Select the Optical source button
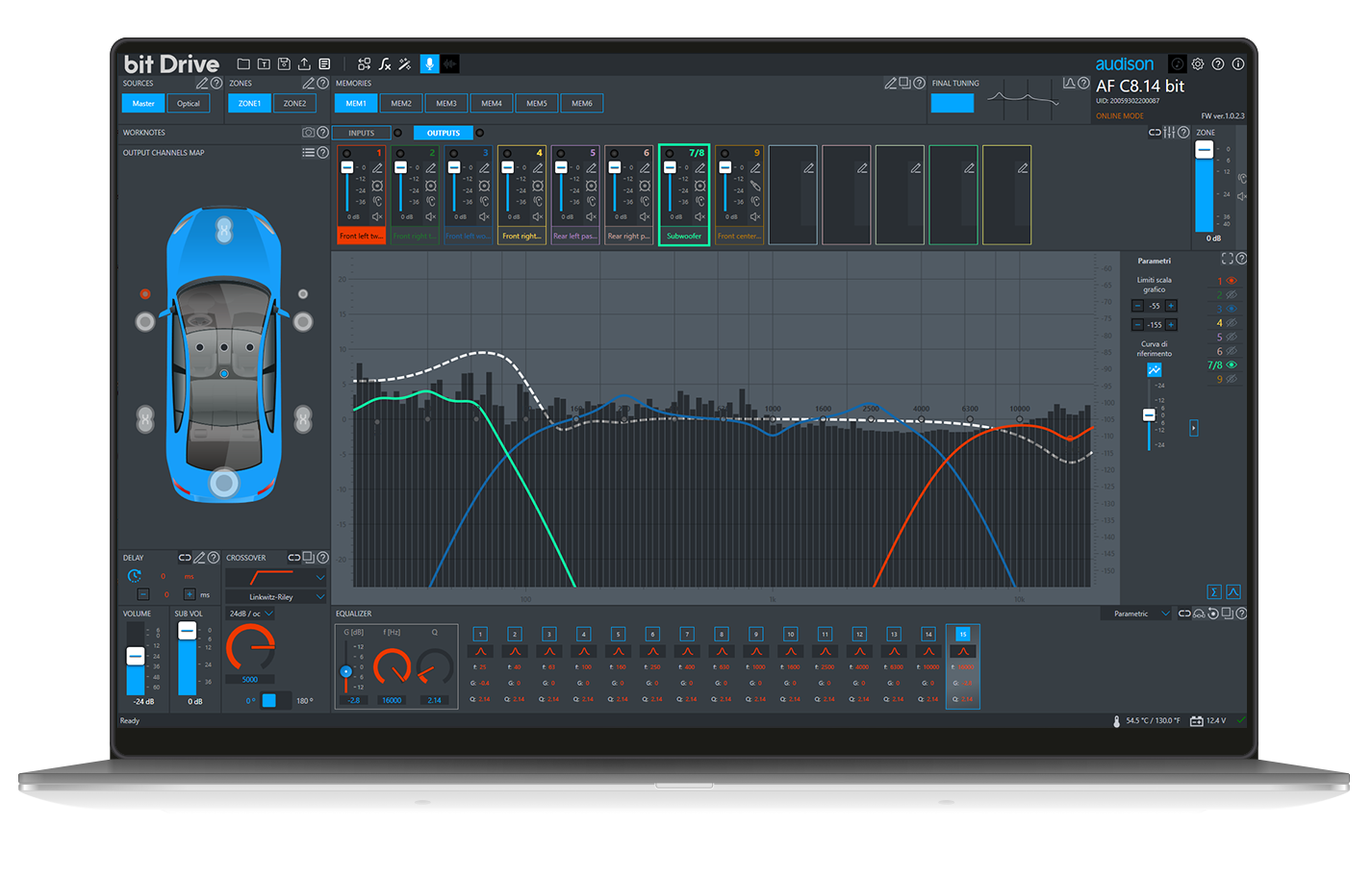Viewport: 1372px width, 877px height. tap(189, 104)
